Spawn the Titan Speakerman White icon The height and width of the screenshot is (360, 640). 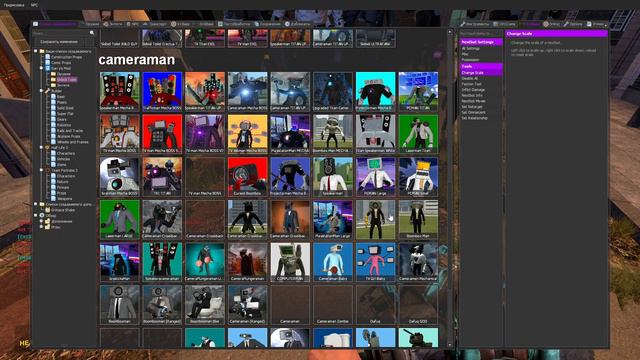pos(376,133)
